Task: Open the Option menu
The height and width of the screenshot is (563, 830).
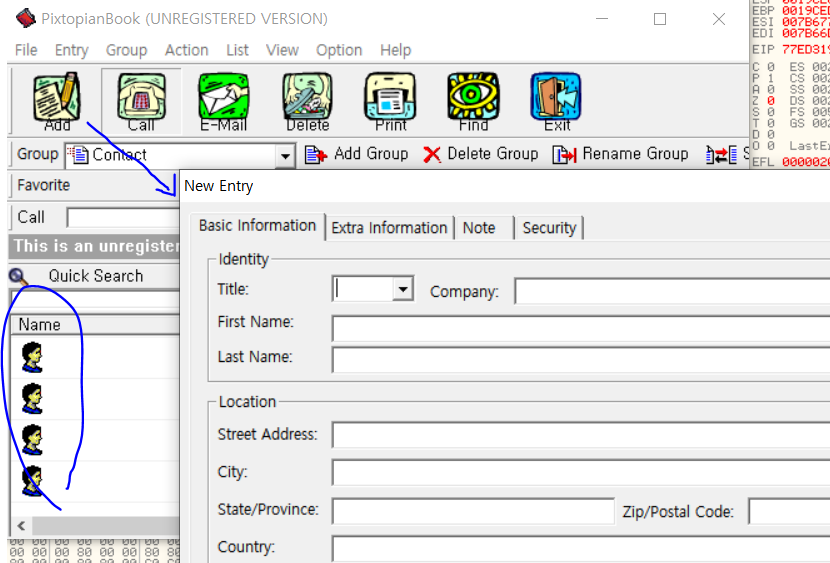Action: click(x=339, y=50)
